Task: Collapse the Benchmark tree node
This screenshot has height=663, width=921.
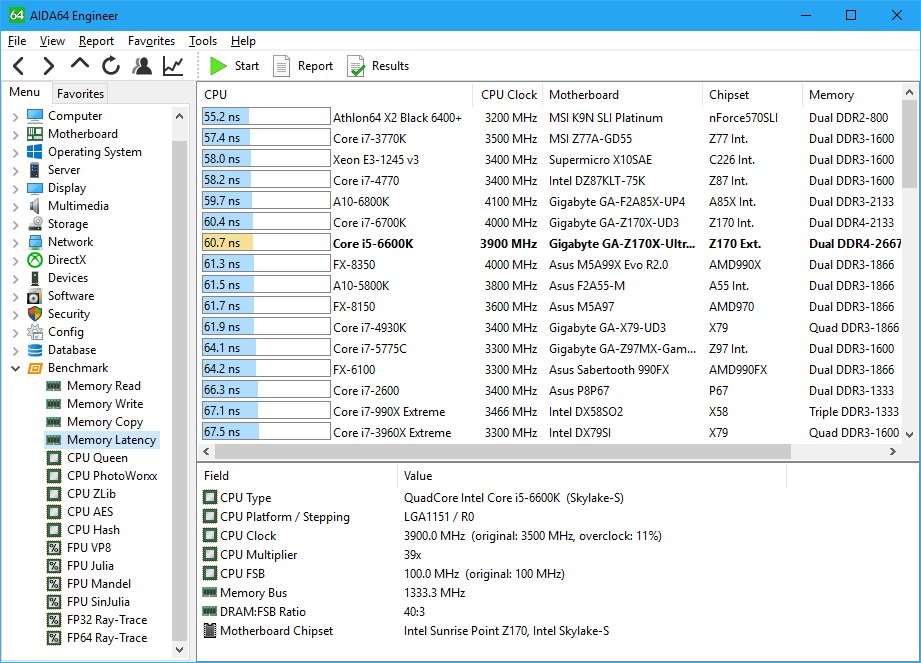Action: click(x=15, y=368)
